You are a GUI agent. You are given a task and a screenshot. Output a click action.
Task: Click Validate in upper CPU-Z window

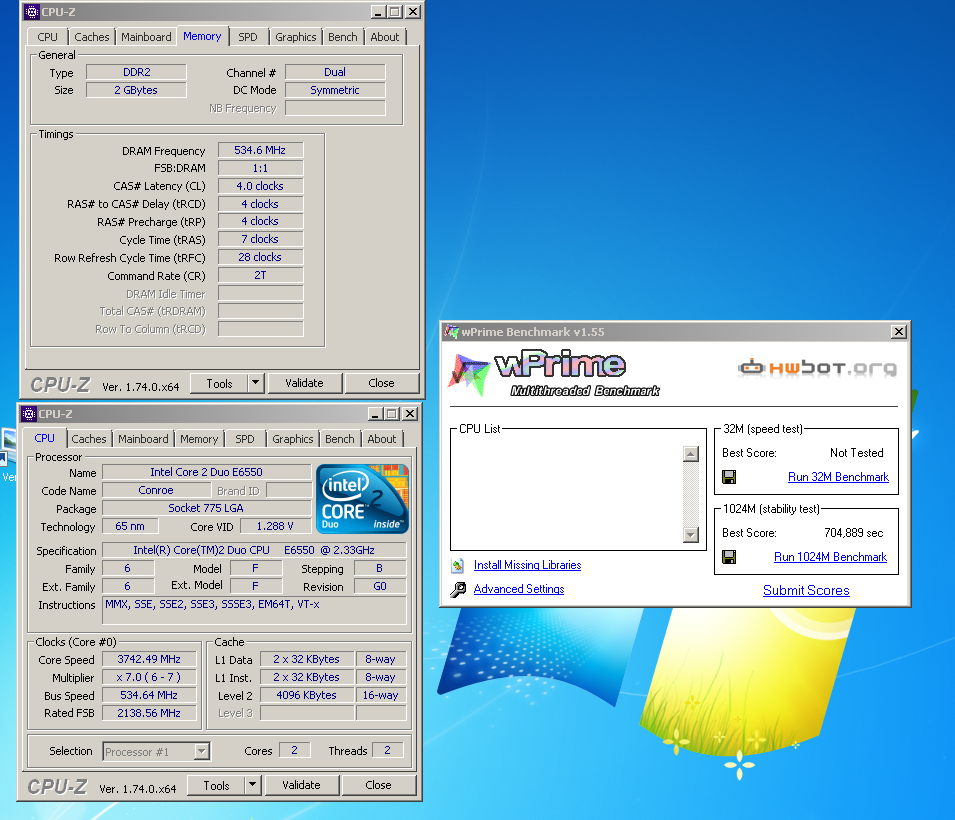click(305, 383)
